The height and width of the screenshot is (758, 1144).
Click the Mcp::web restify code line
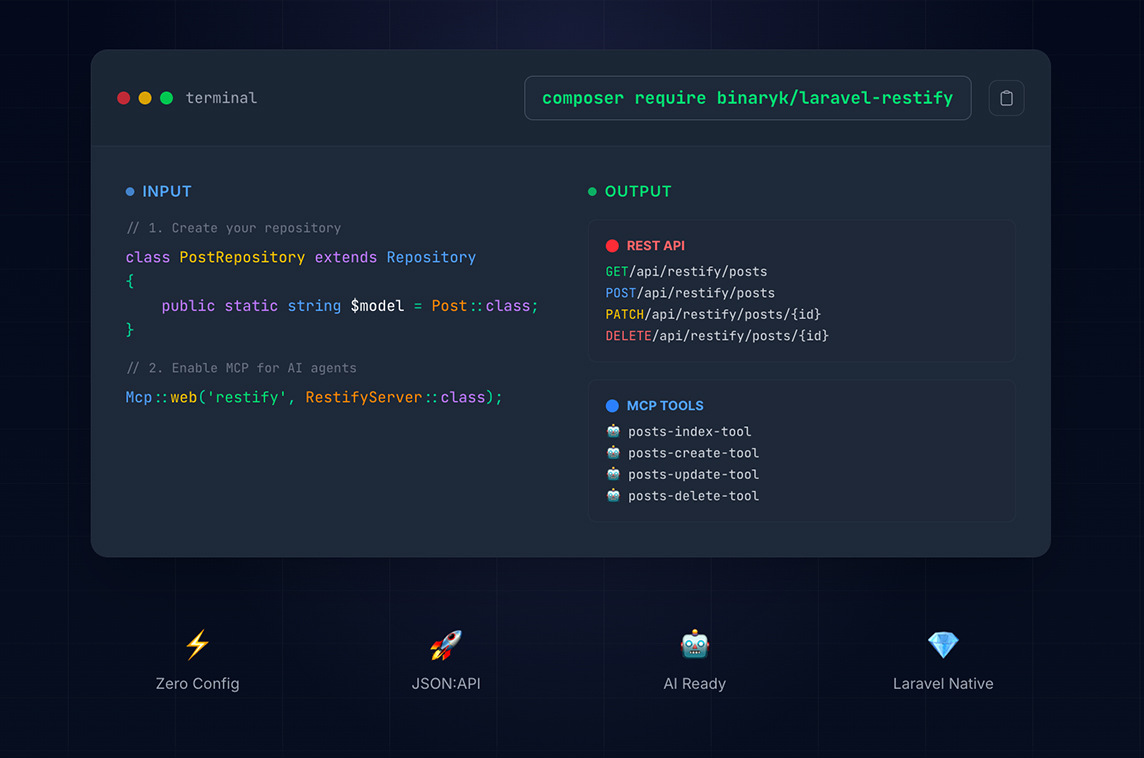click(x=314, y=397)
